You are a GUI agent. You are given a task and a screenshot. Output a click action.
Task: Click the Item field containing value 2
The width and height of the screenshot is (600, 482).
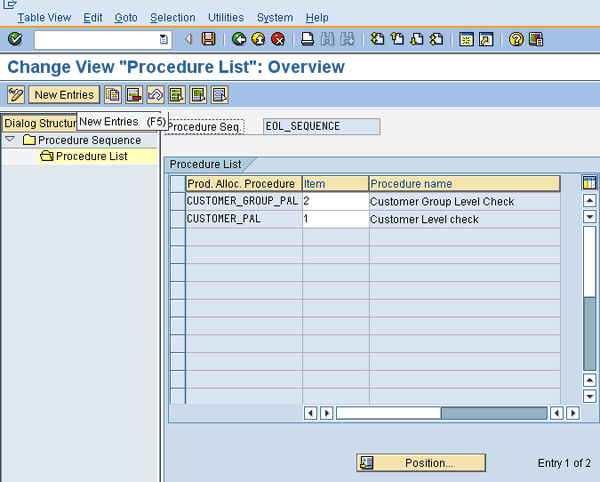pyautogui.click(x=335, y=202)
